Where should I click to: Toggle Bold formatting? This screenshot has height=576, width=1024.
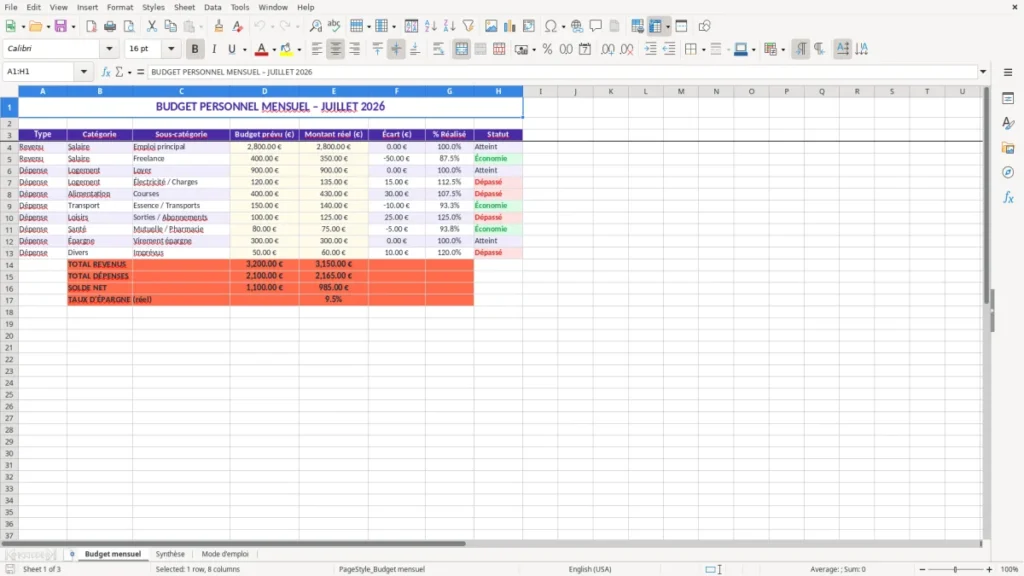[x=195, y=49]
